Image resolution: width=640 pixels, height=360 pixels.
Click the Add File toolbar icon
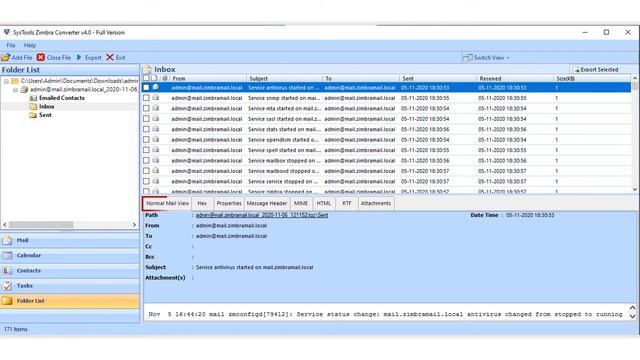(6, 58)
